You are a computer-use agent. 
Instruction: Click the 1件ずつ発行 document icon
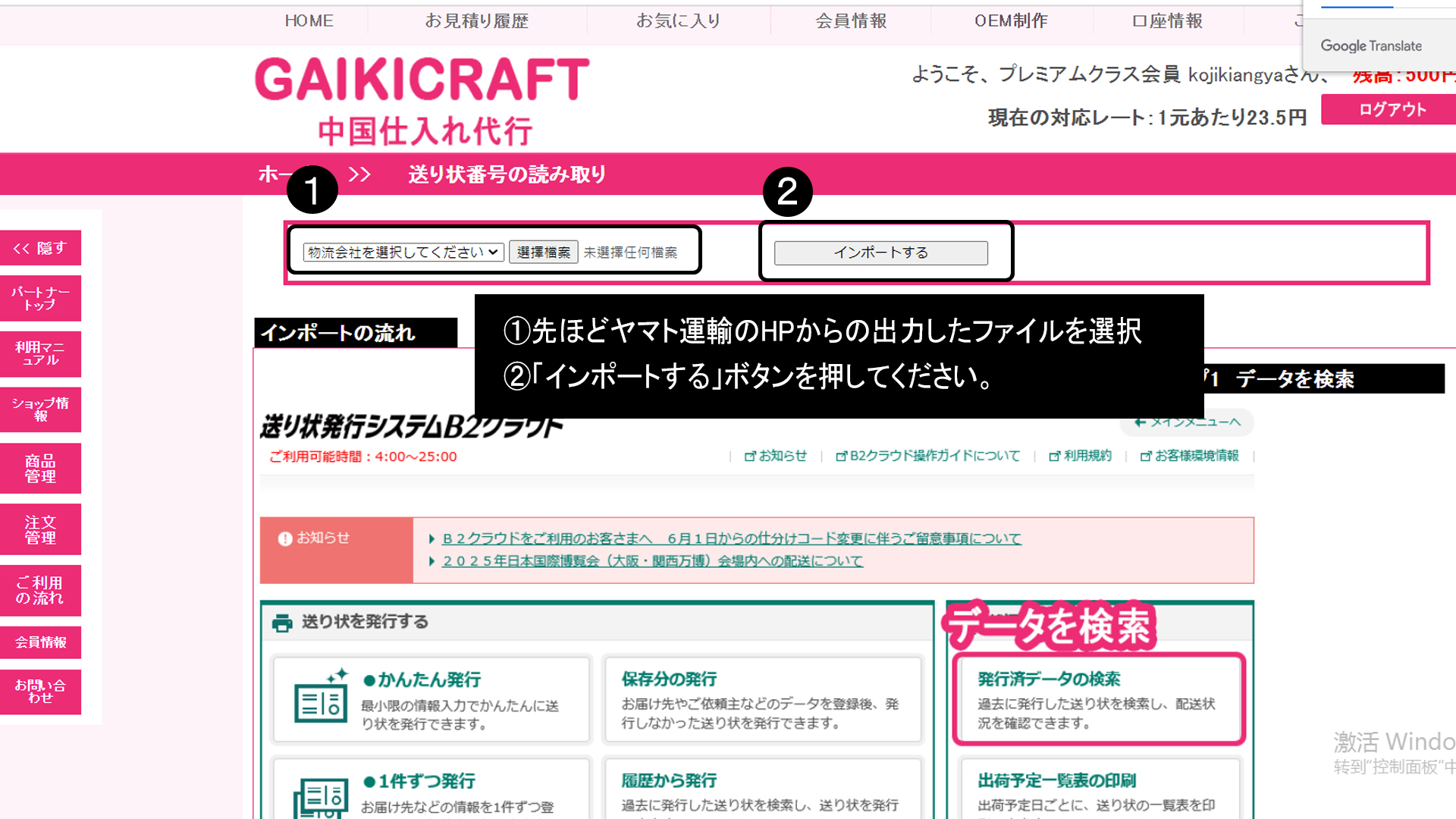[x=321, y=798]
